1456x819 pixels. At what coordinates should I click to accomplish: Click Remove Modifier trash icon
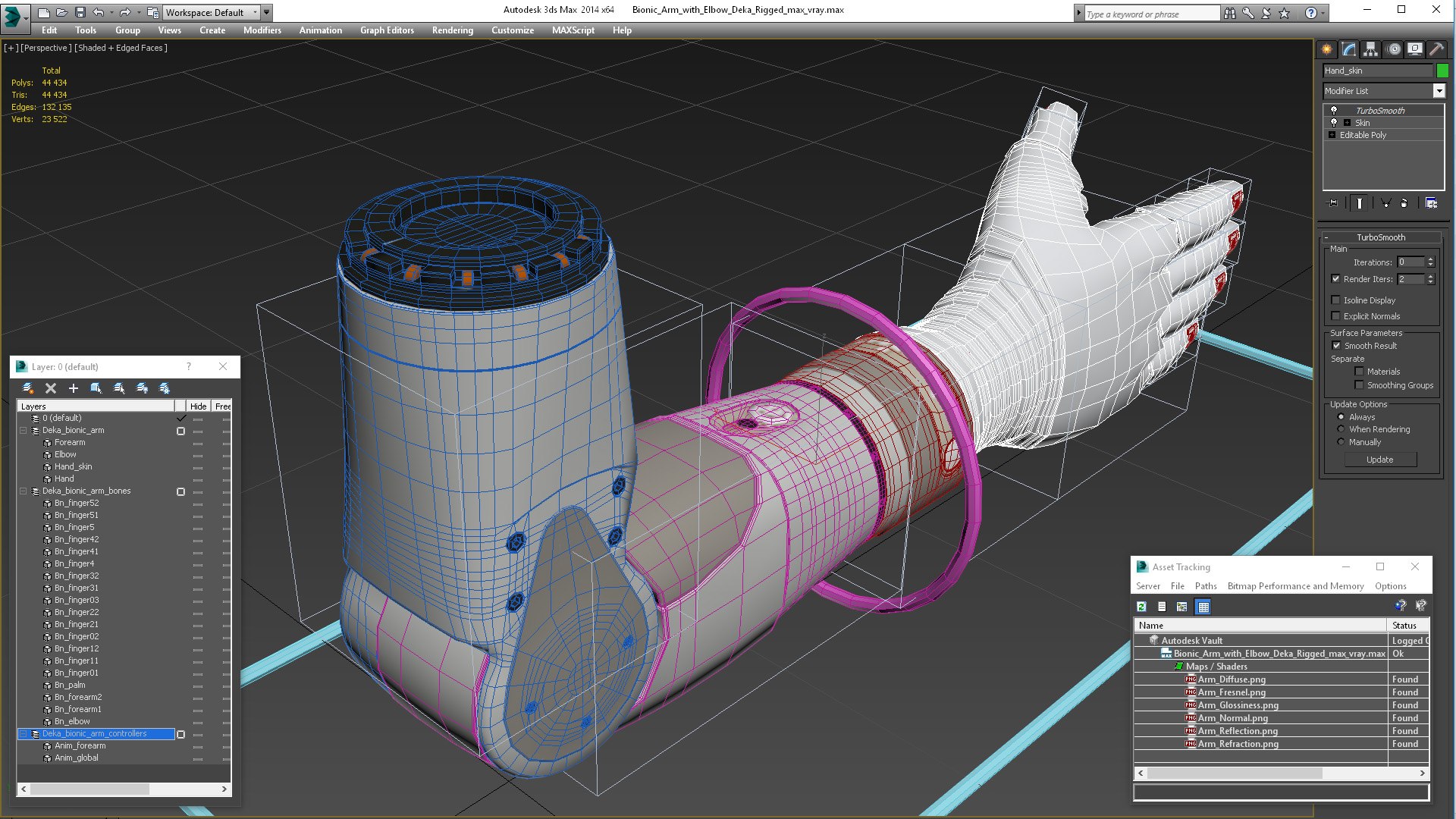tap(1404, 203)
